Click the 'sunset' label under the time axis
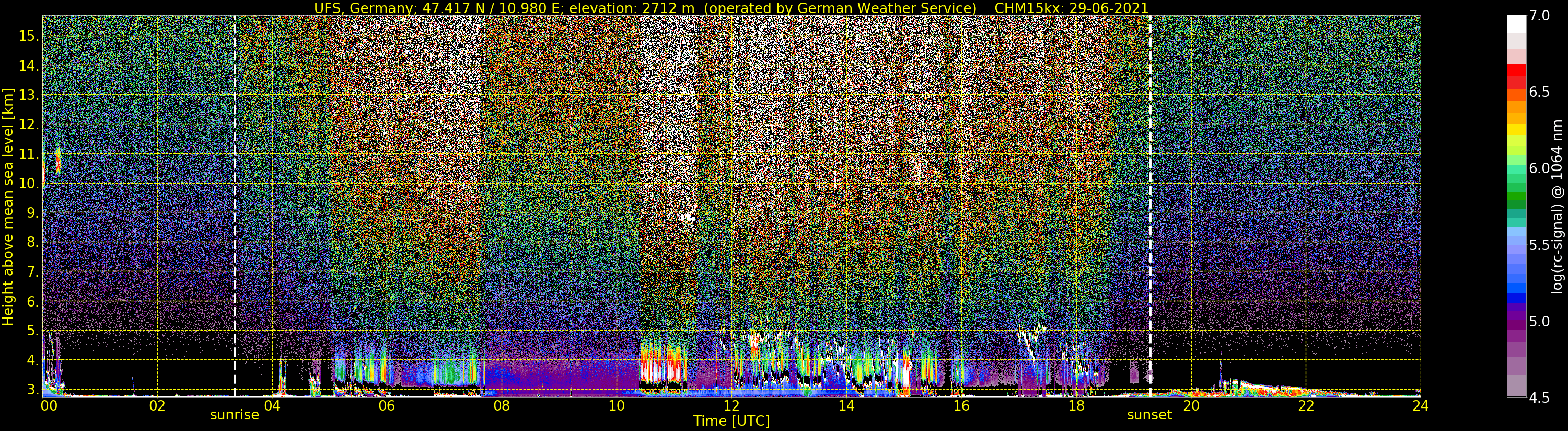Image resolution: width=1568 pixels, height=431 pixels. (1149, 415)
